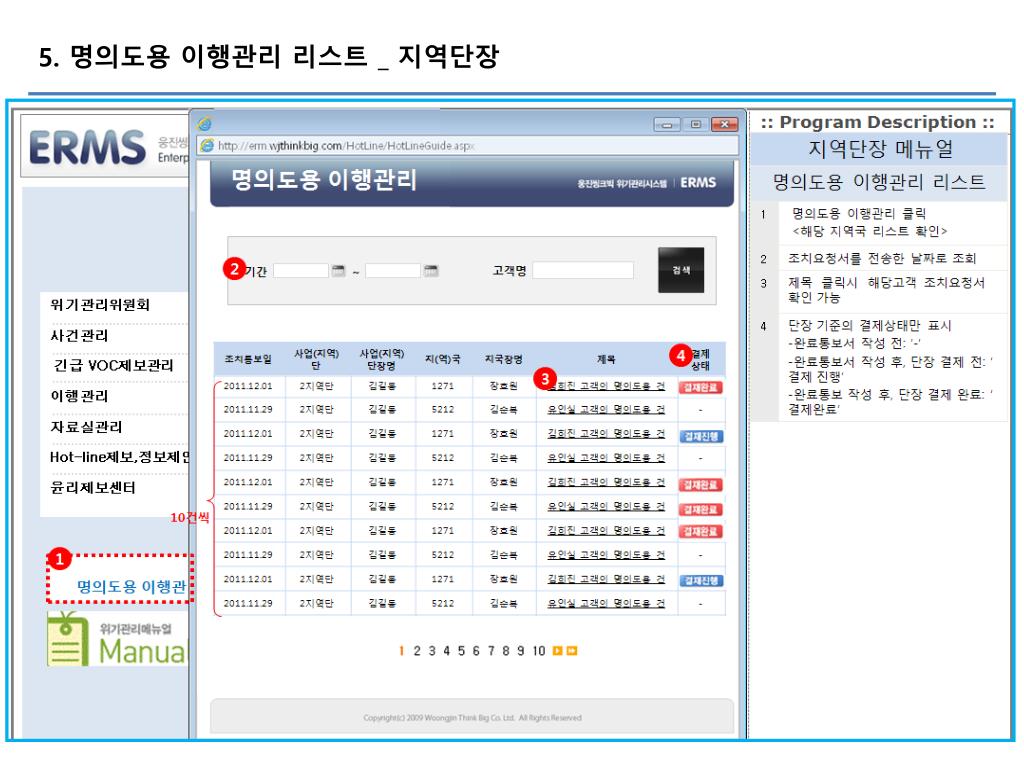
Task: Click the 결재완료 badge in the first row
Action: (701, 387)
